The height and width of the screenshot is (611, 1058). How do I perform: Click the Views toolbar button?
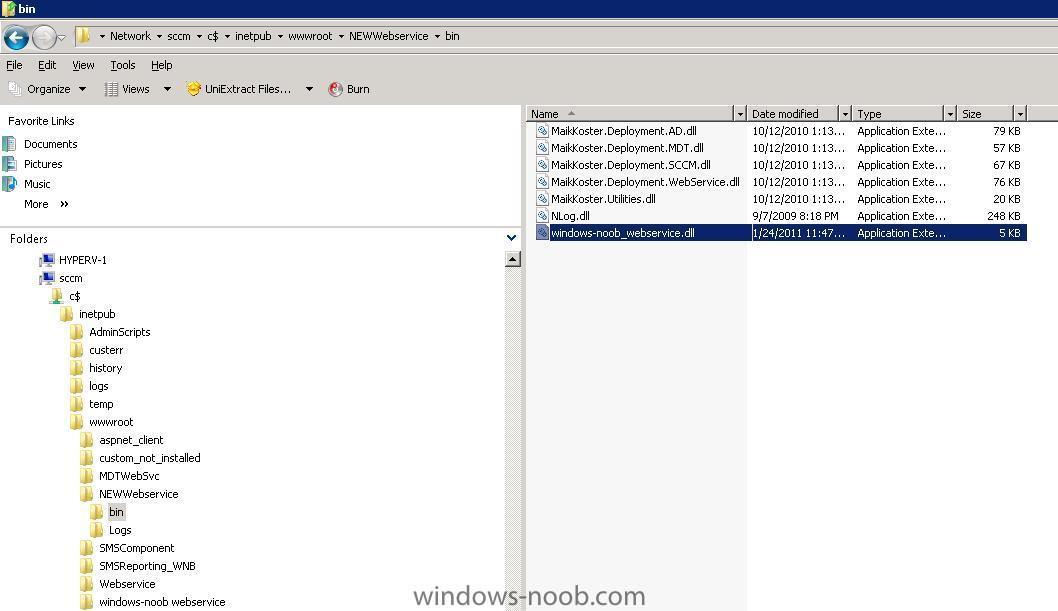pos(127,89)
